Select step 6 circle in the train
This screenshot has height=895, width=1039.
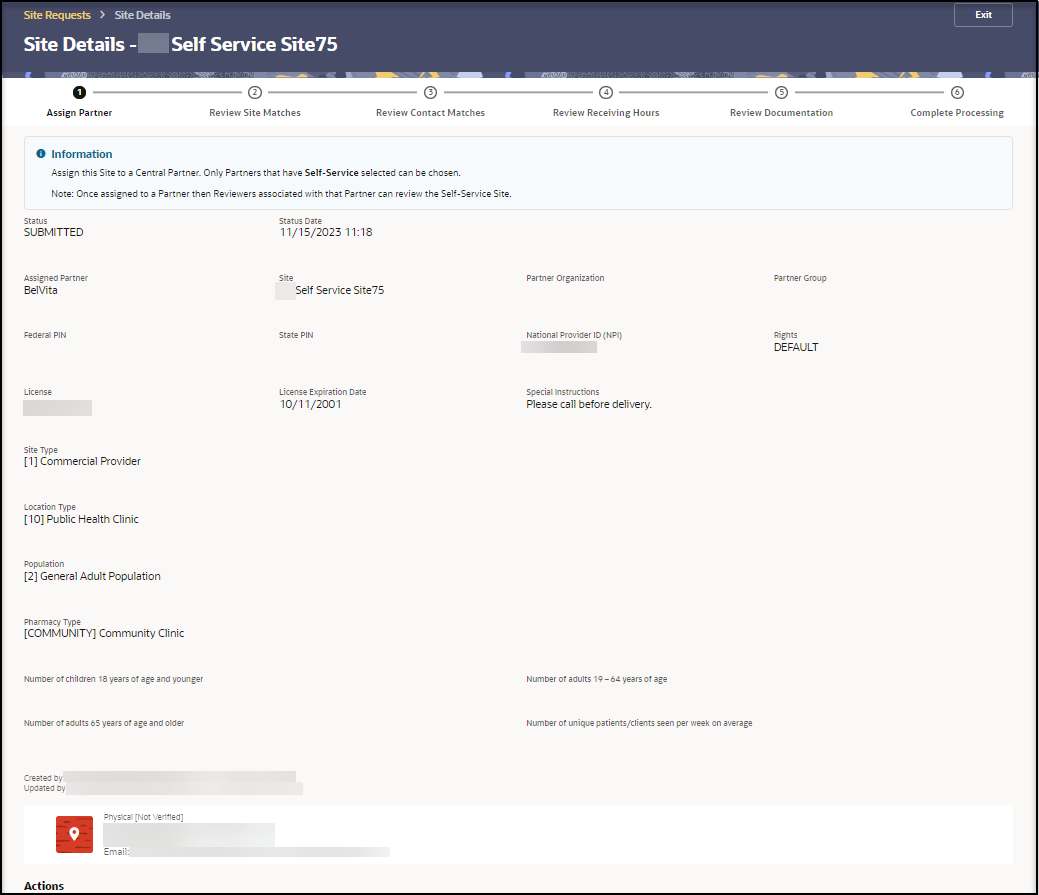click(x=957, y=92)
